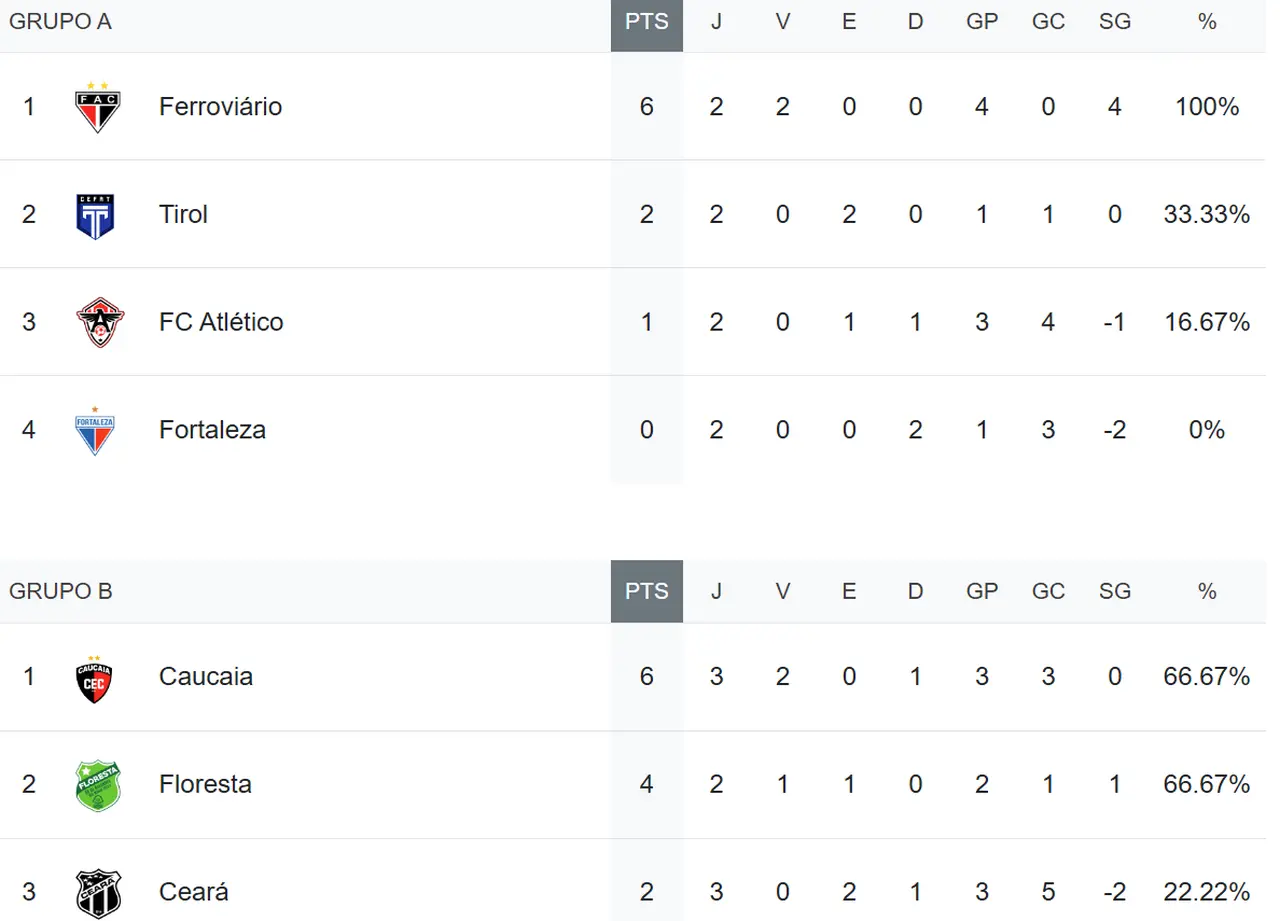Sort Grupo B by PTS column

point(646,591)
